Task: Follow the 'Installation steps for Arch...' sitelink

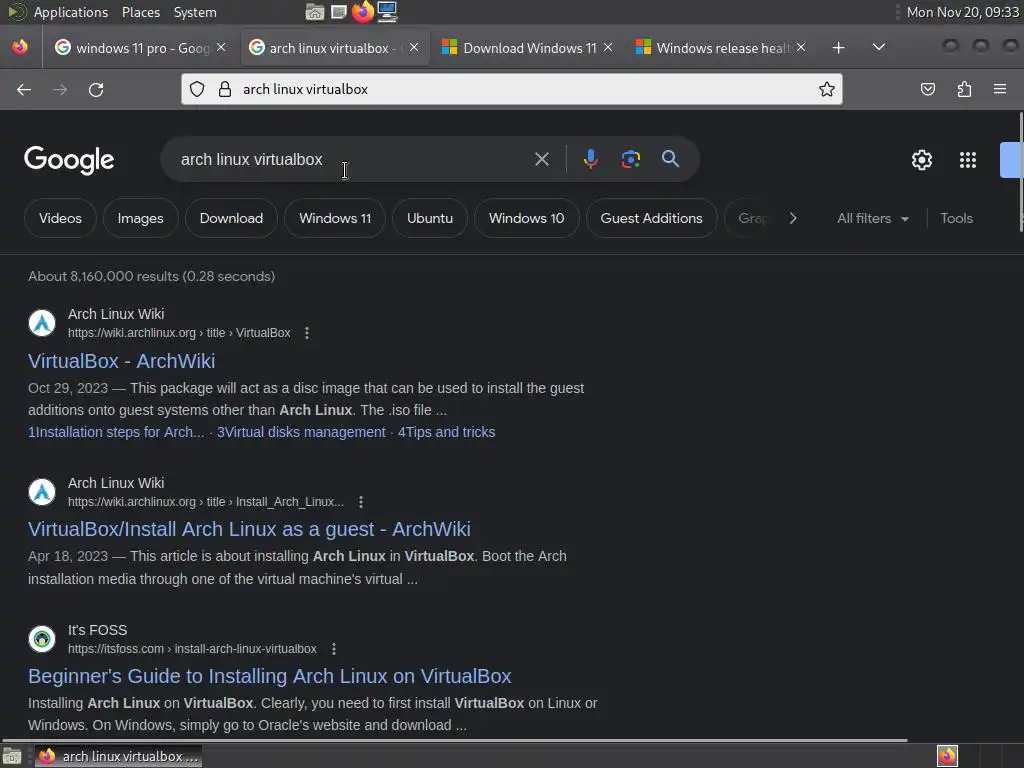Action: point(116,432)
